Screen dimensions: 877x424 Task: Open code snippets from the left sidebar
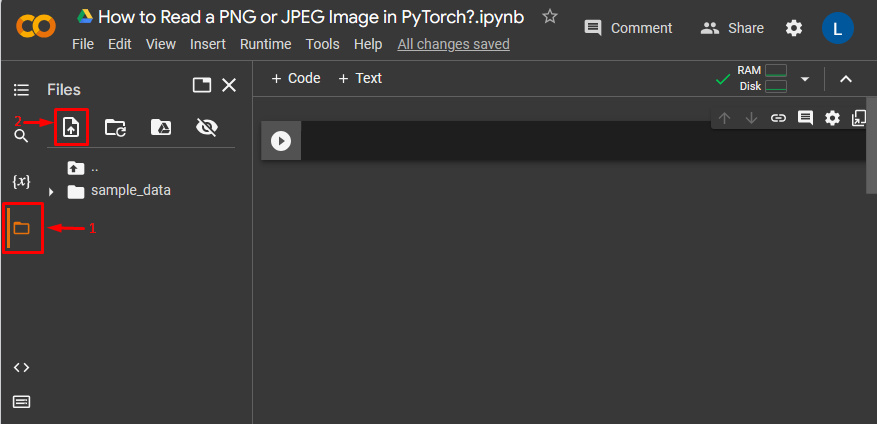pos(21,367)
